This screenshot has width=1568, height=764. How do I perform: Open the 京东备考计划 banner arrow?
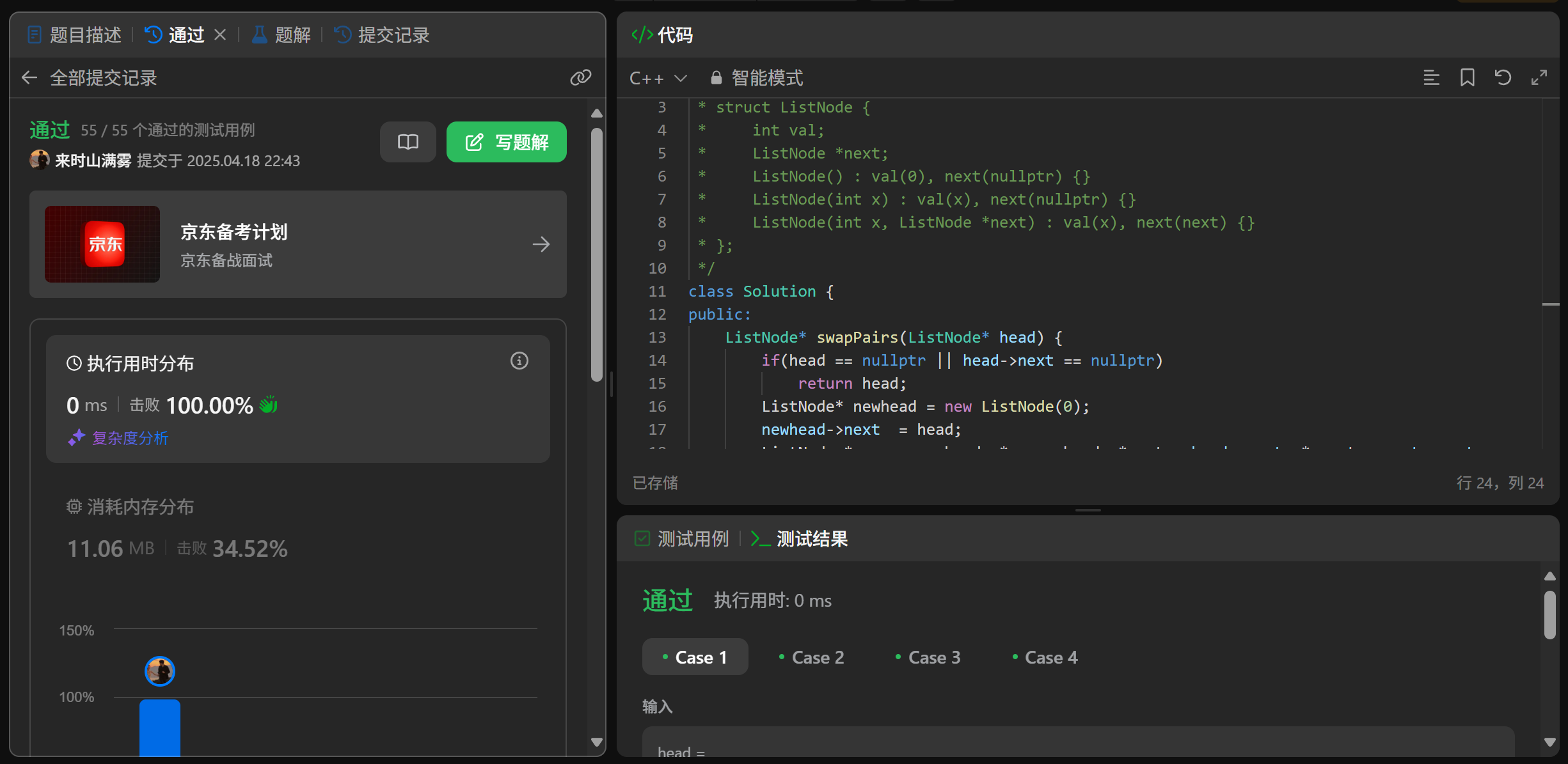[x=541, y=244]
